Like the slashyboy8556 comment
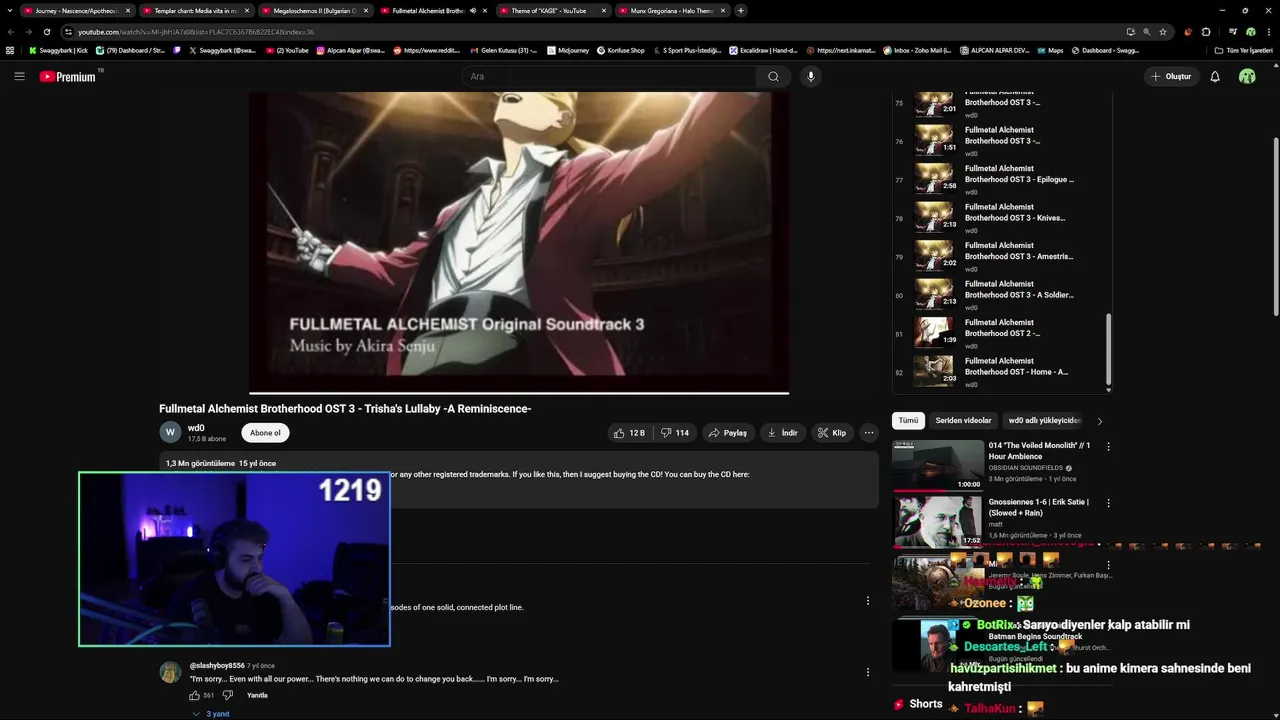This screenshot has width=1280, height=720. (195, 695)
